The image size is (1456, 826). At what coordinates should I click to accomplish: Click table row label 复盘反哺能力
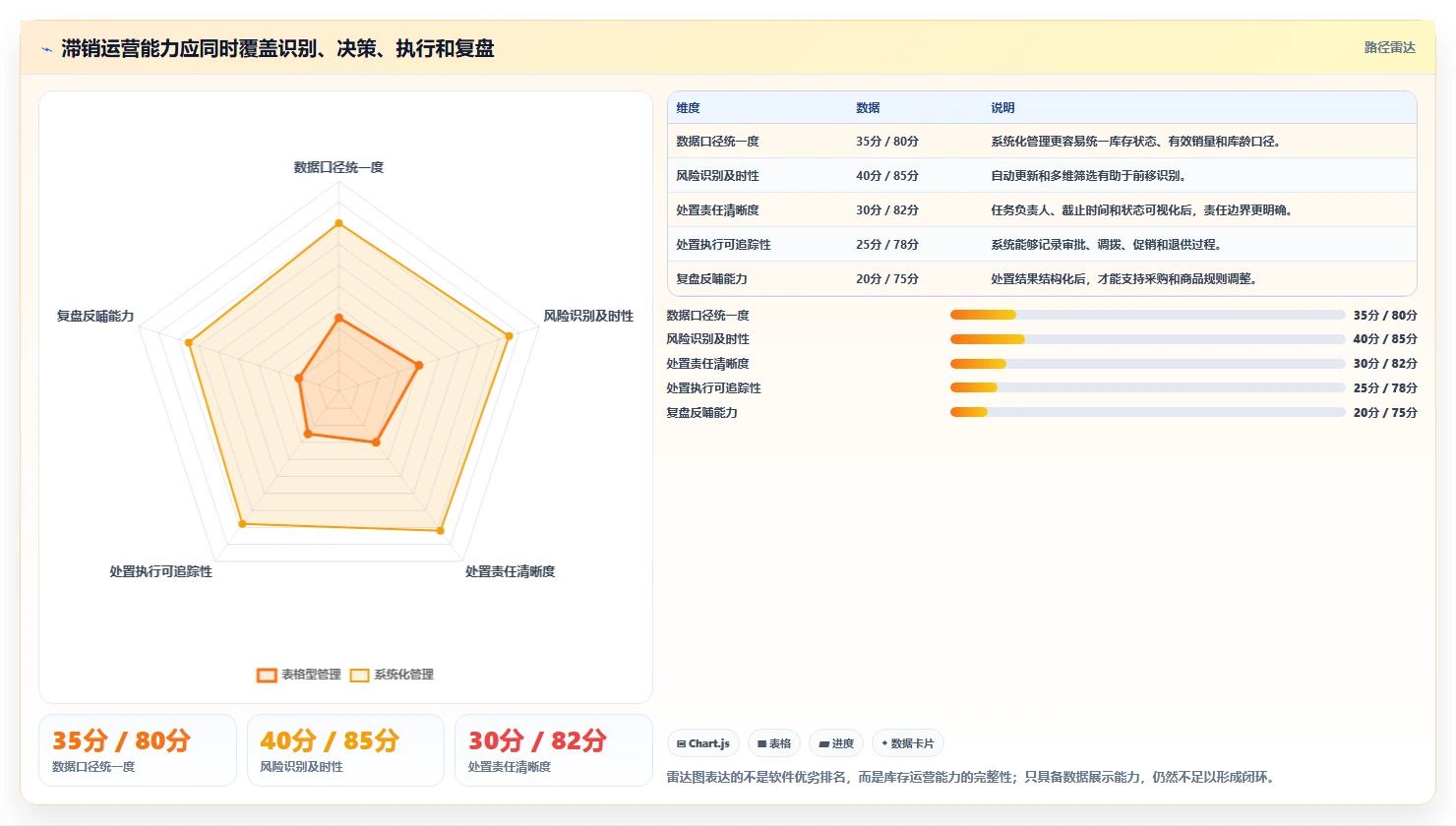pos(711,279)
